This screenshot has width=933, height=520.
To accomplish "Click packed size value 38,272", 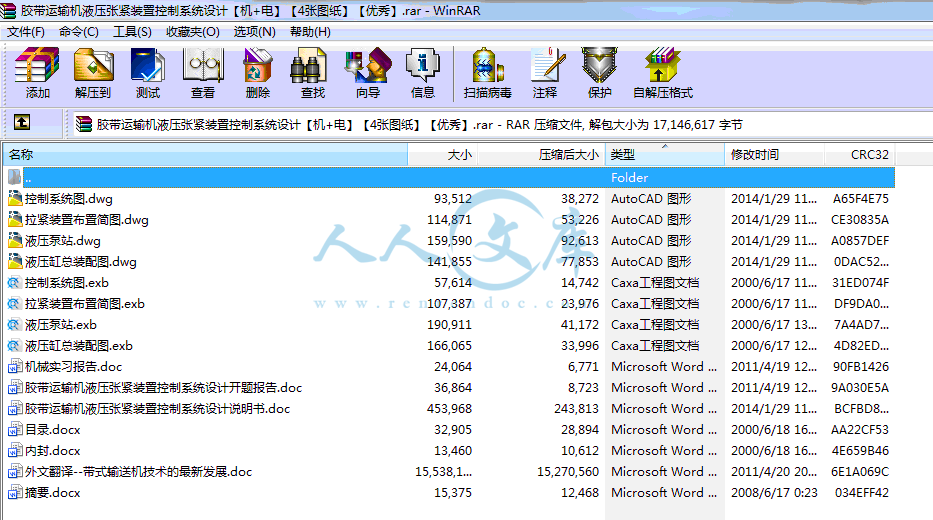I will tap(580, 199).
